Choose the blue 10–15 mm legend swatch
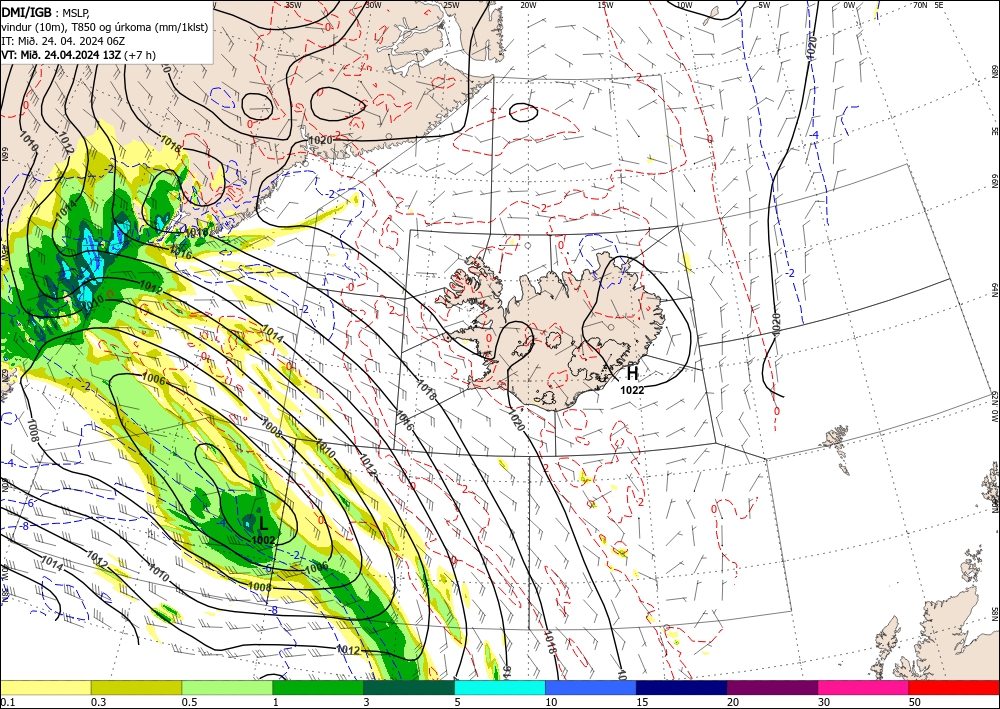1000x709 pixels. (x=591, y=687)
